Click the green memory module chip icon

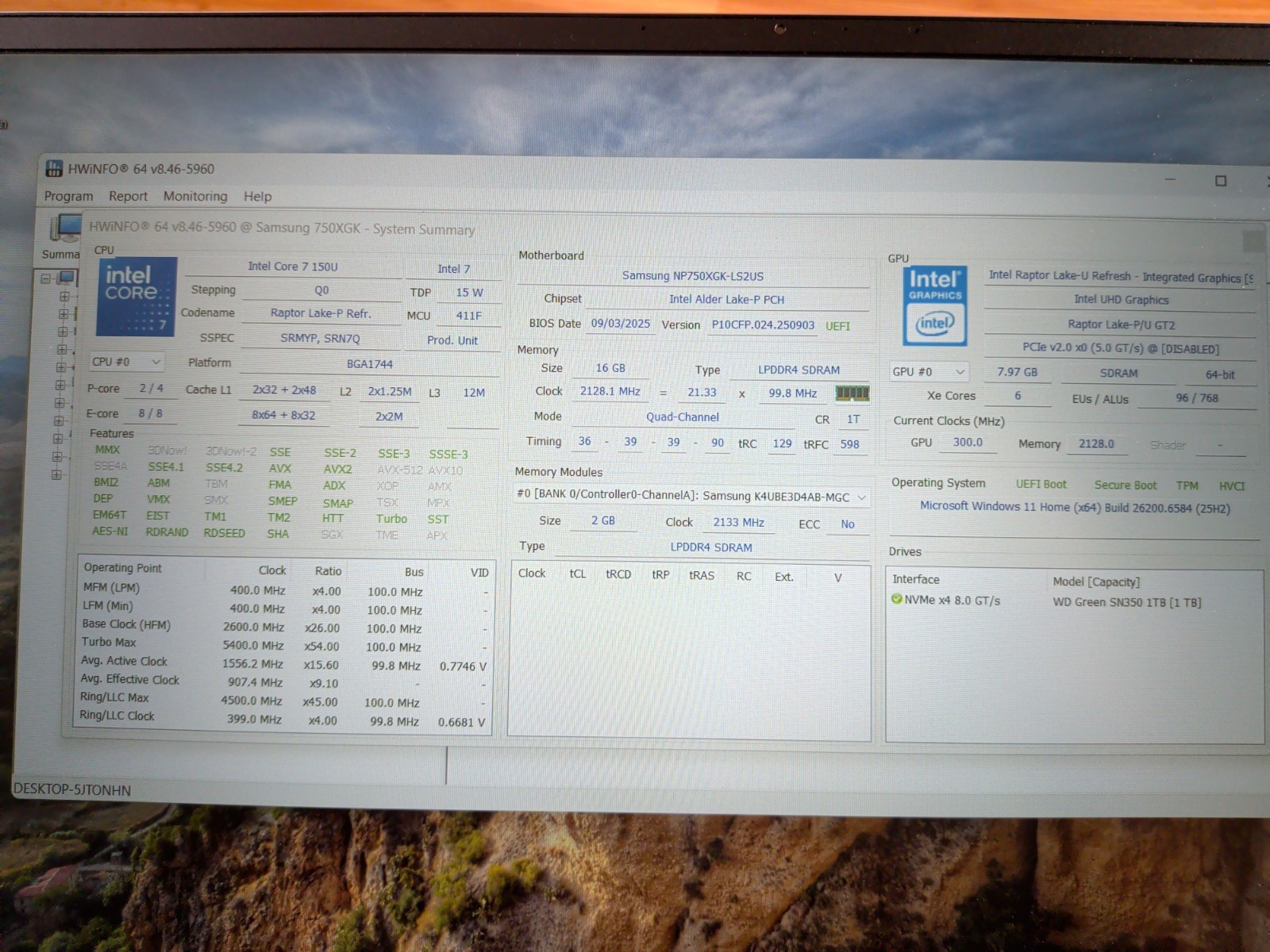click(852, 393)
